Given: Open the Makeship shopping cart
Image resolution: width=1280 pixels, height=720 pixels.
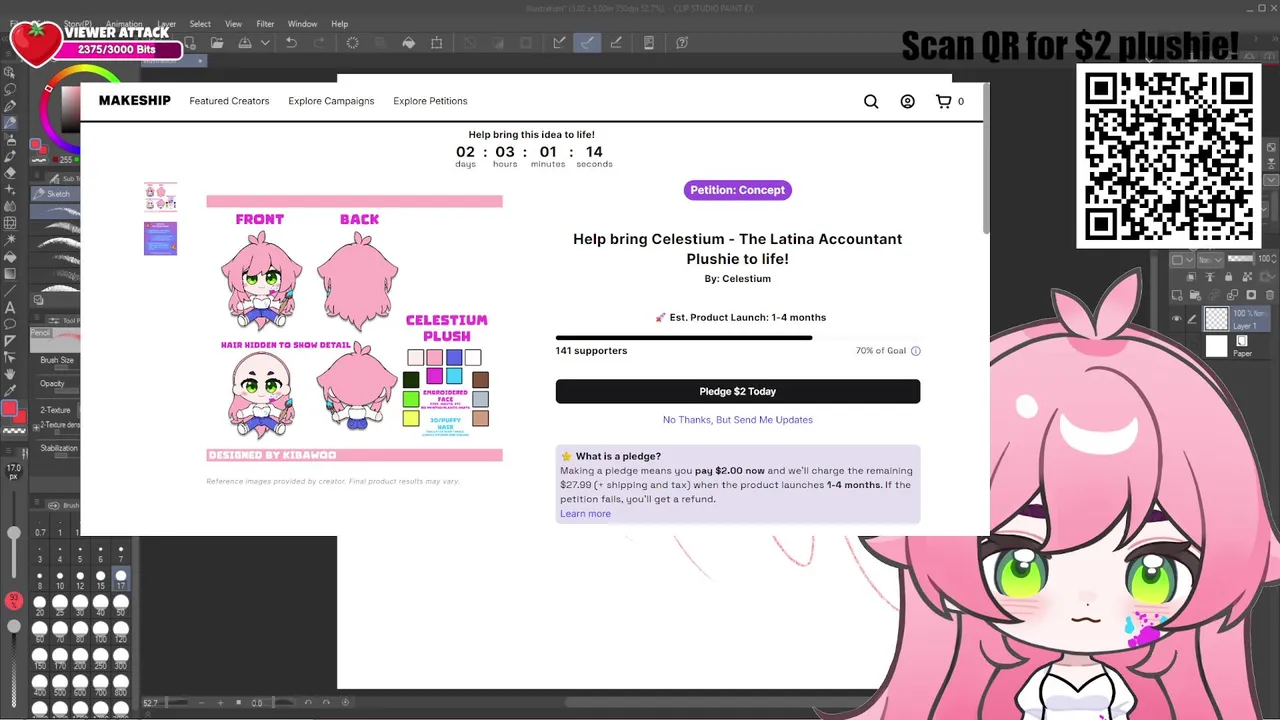Looking at the screenshot, I should 943,101.
